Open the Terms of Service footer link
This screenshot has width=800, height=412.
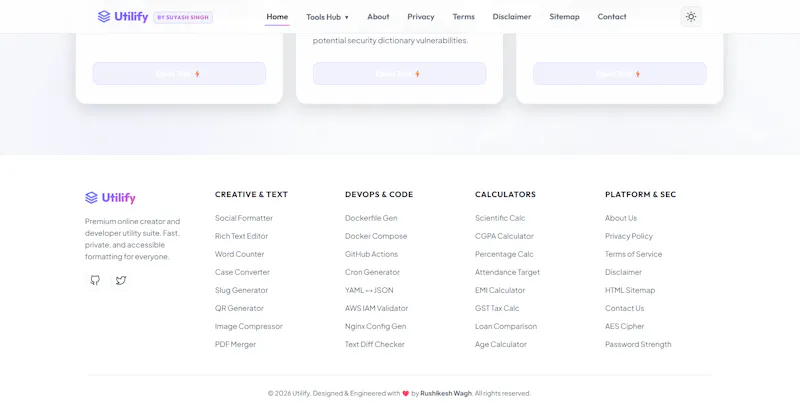coord(634,254)
